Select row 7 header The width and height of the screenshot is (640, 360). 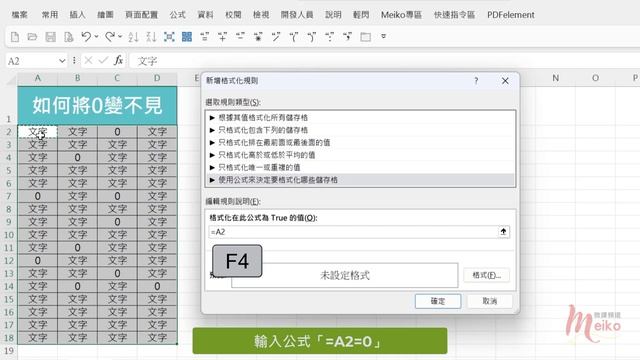[9, 196]
